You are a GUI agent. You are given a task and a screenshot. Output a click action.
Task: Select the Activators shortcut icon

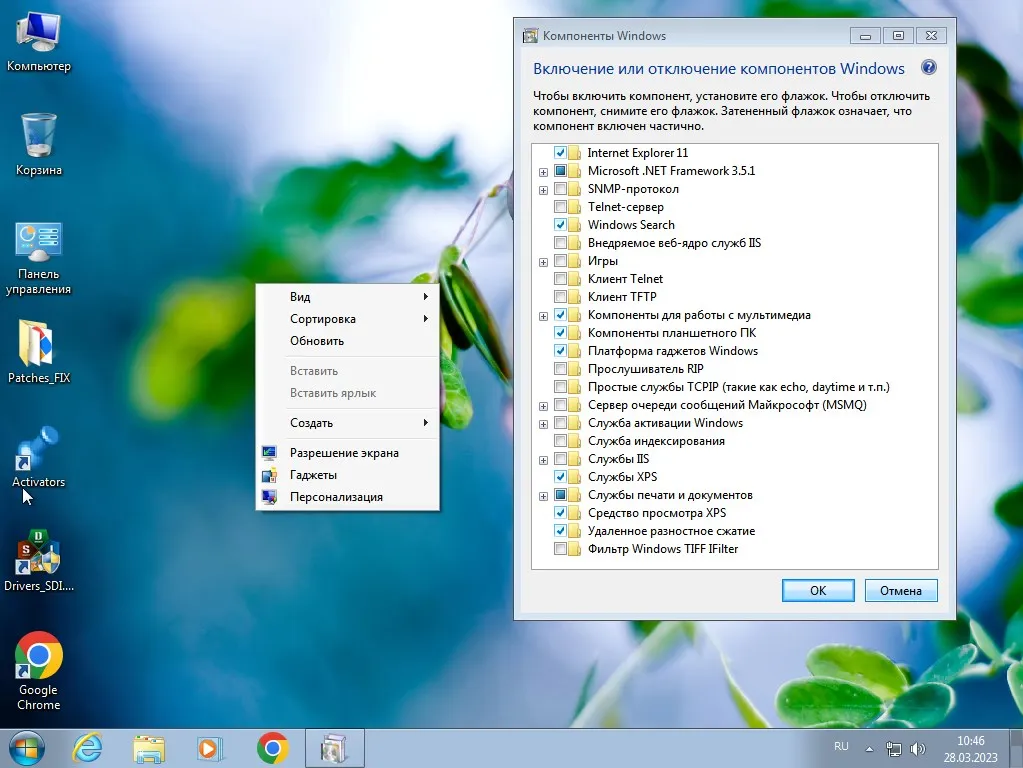coord(38,457)
